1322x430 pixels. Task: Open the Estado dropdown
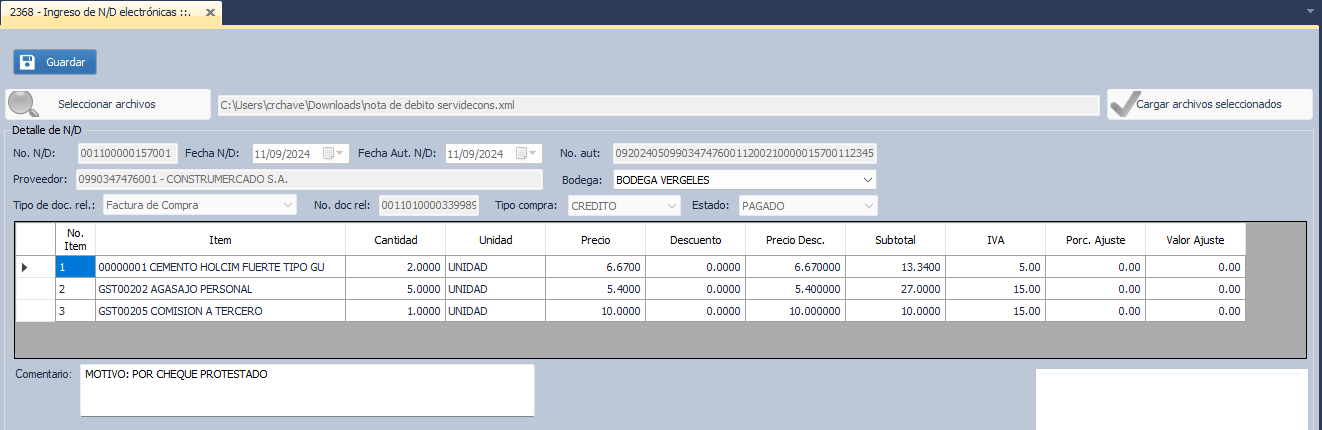pos(868,205)
